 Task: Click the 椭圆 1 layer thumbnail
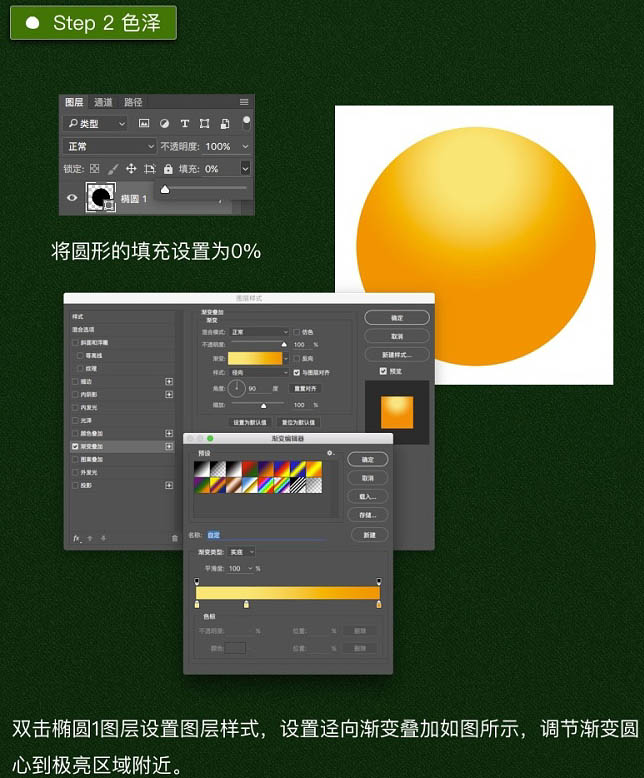coord(101,197)
